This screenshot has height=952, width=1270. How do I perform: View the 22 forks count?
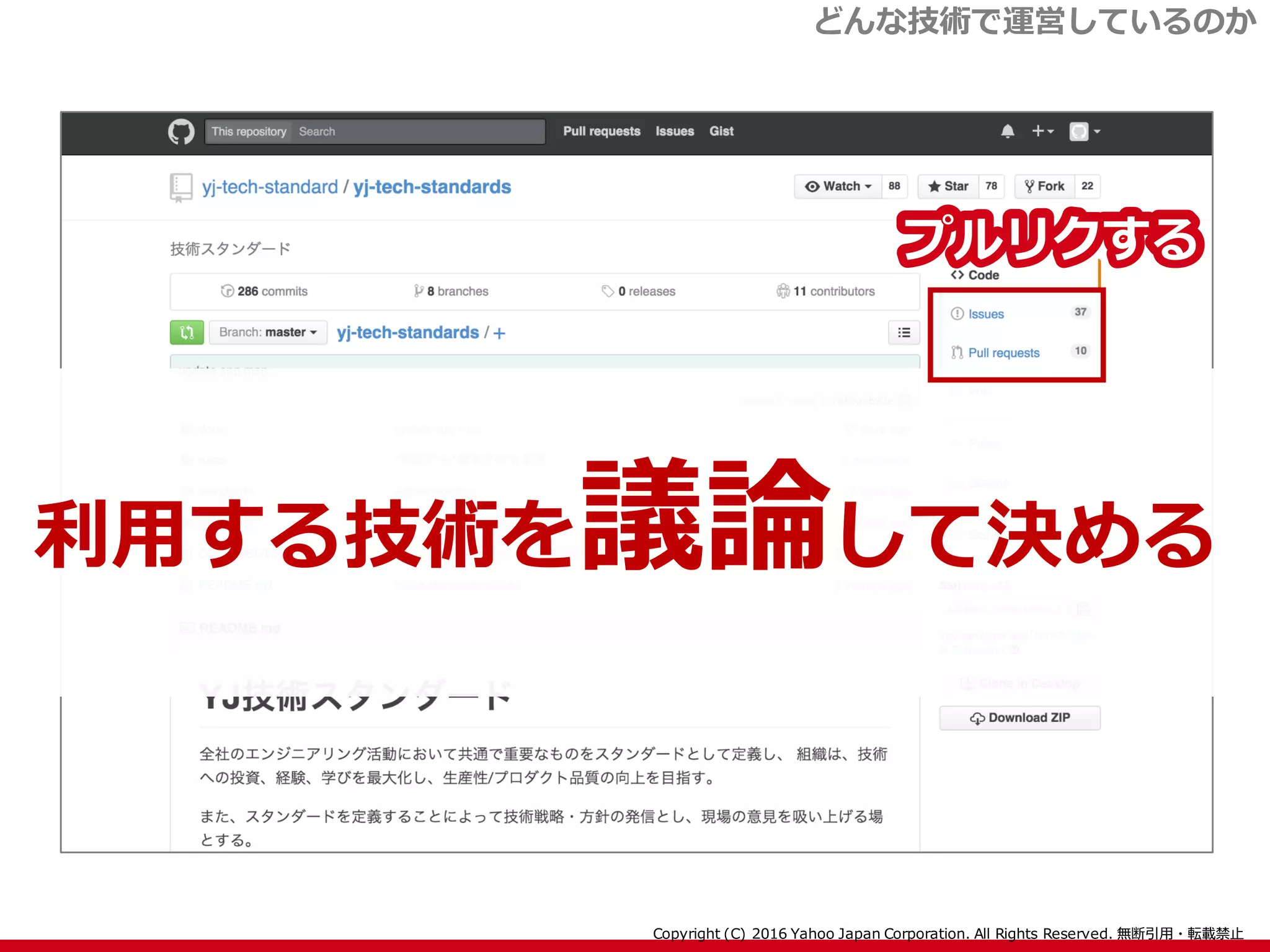[1087, 187]
